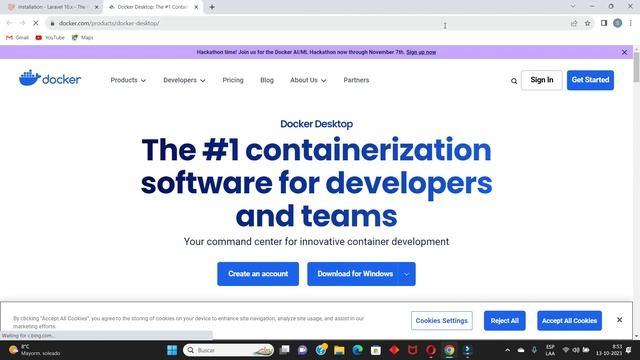Open the clock and date in taskbar
This screenshot has width=640, height=360.
[609, 350]
